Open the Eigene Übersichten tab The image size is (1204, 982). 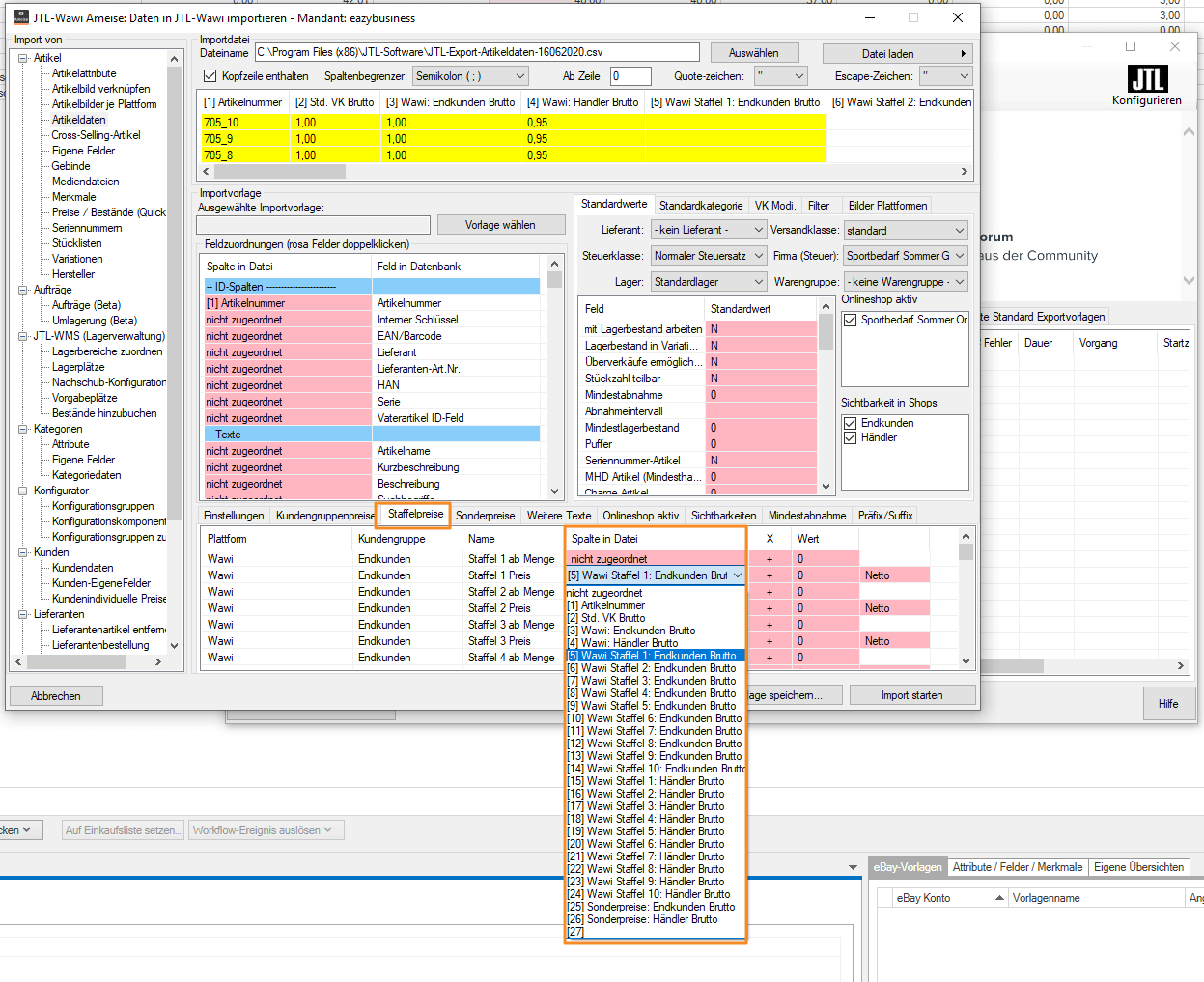(x=1138, y=867)
